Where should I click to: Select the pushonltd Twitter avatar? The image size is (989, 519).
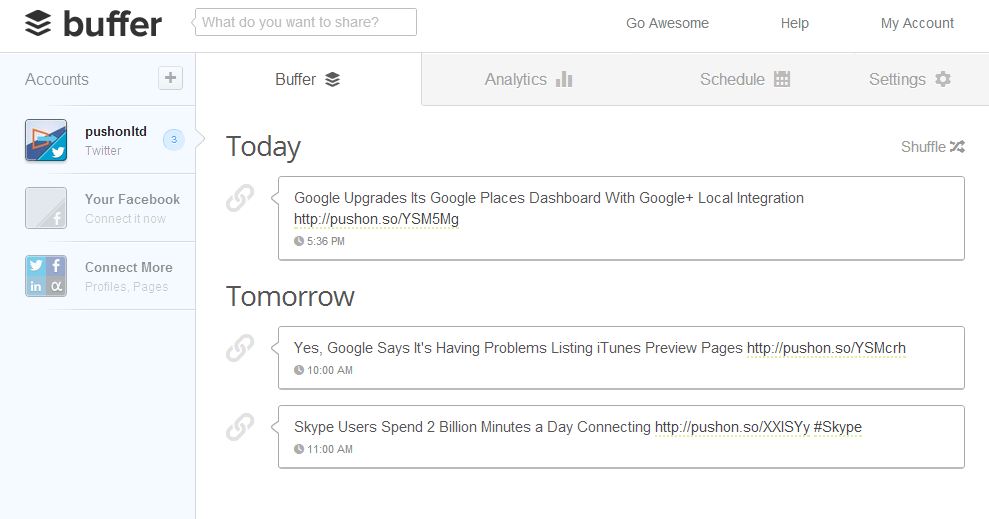pyautogui.click(x=46, y=141)
